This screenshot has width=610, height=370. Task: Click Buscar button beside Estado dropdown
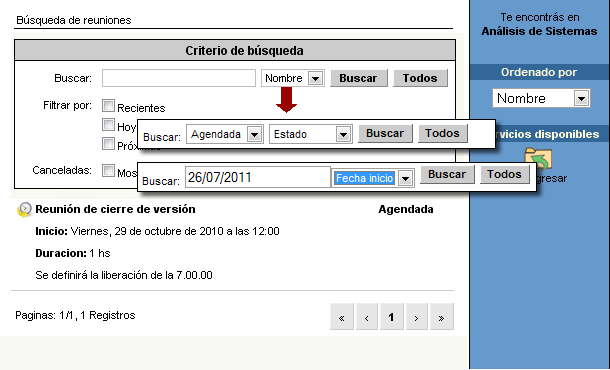coord(385,133)
